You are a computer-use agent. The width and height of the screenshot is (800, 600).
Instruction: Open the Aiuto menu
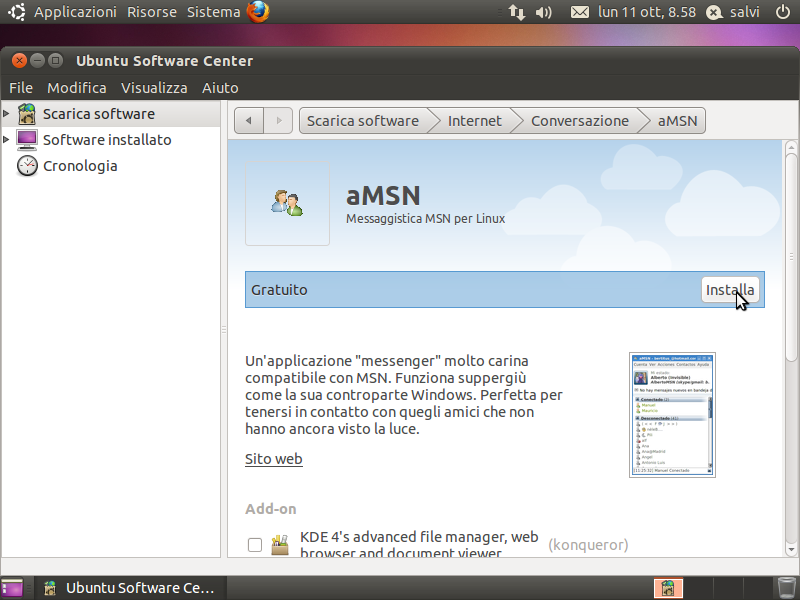tap(220, 88)
